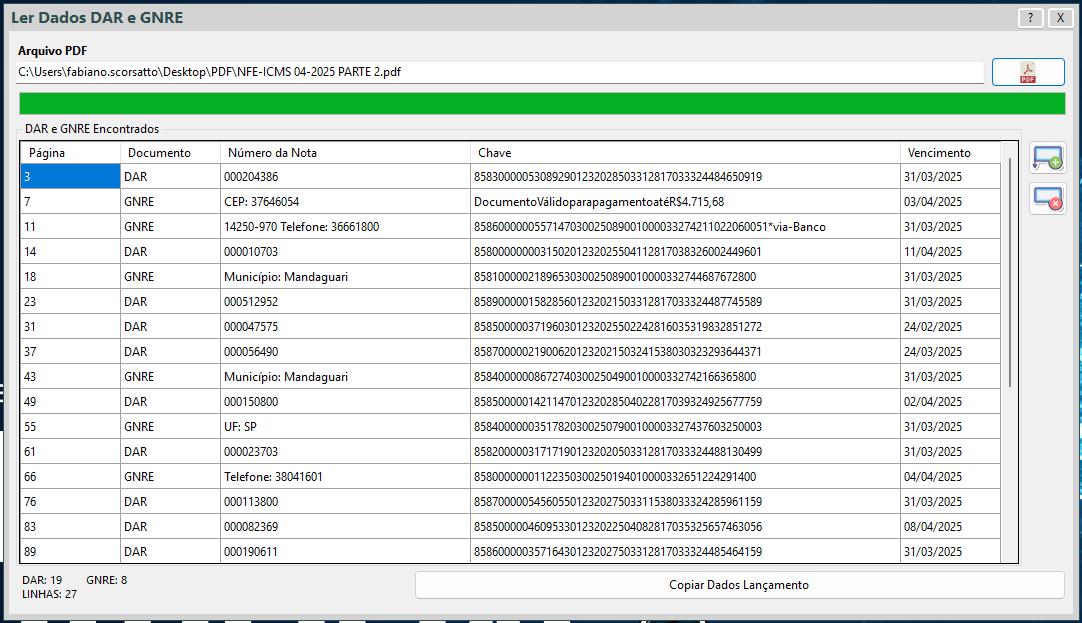Sort by the Vencimento column header

[950, 153]
